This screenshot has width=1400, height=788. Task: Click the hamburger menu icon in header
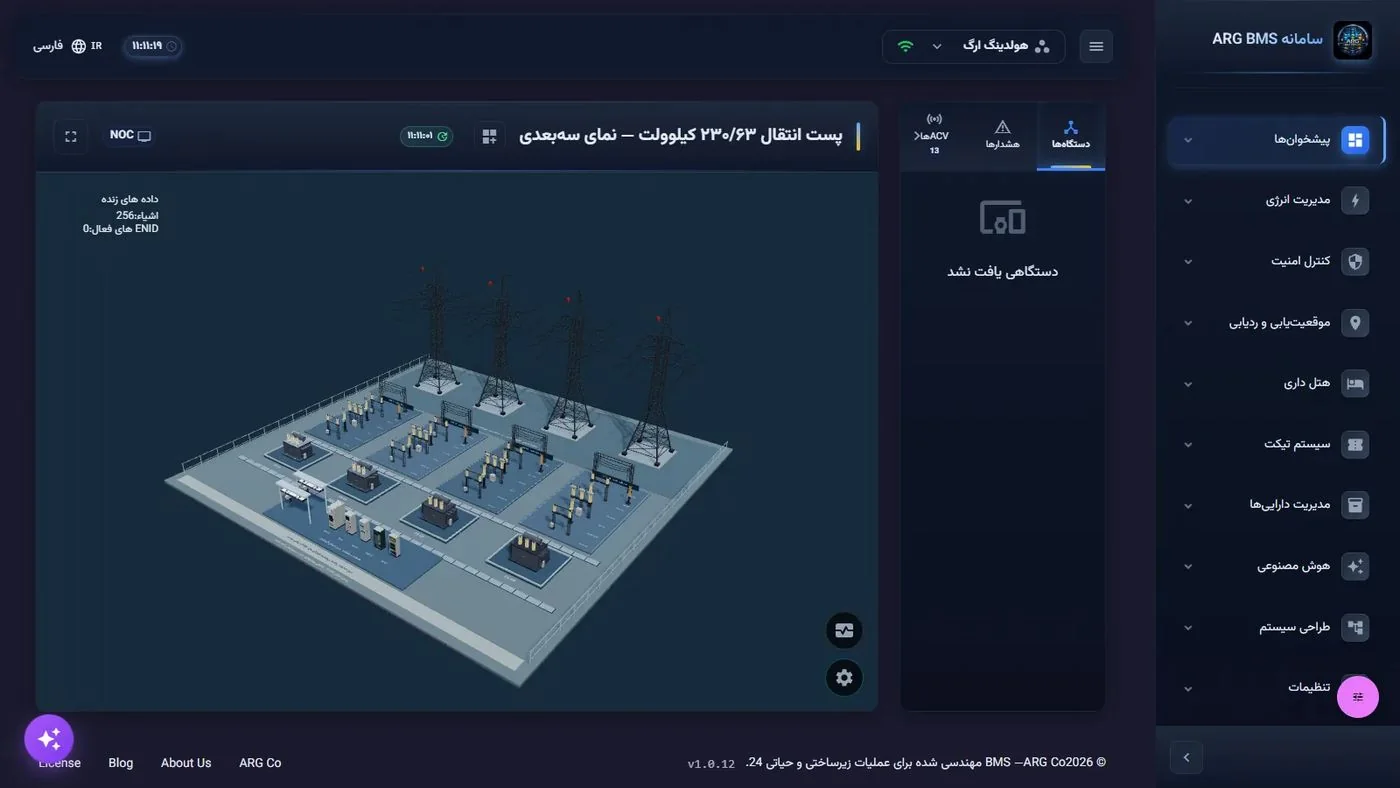click(x=1096, y=46)
